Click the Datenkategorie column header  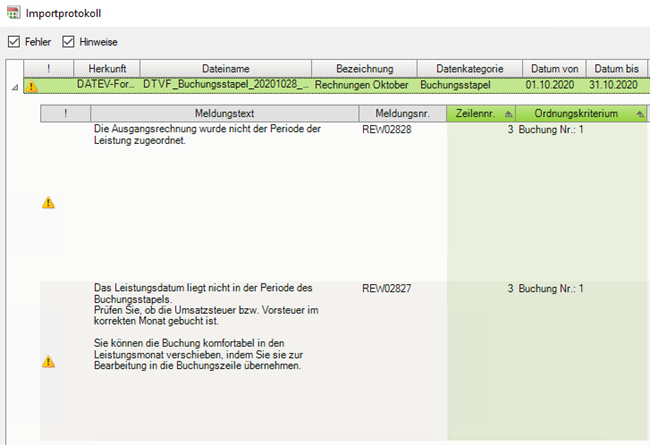[x=468, y=68]
